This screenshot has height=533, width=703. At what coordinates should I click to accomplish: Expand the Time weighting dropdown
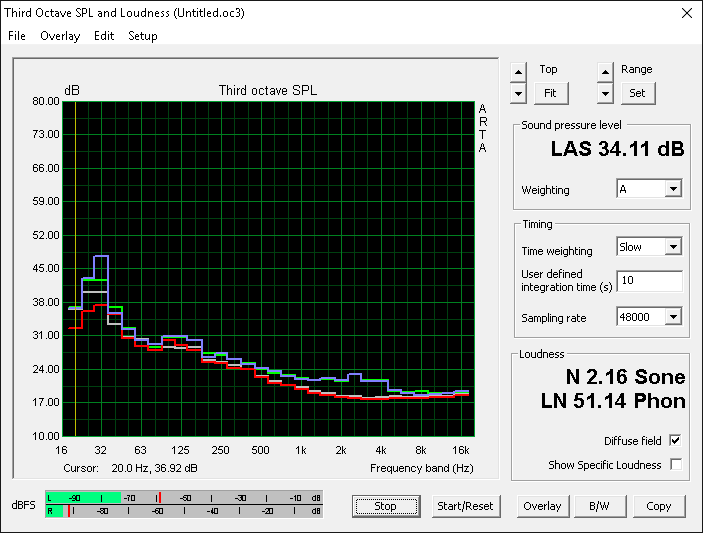673,247
